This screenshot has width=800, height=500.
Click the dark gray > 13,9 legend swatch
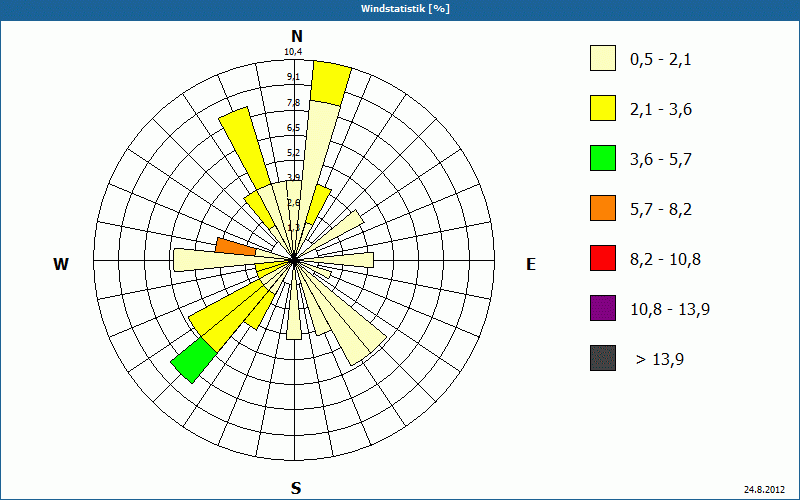click(x=603, y=358)
